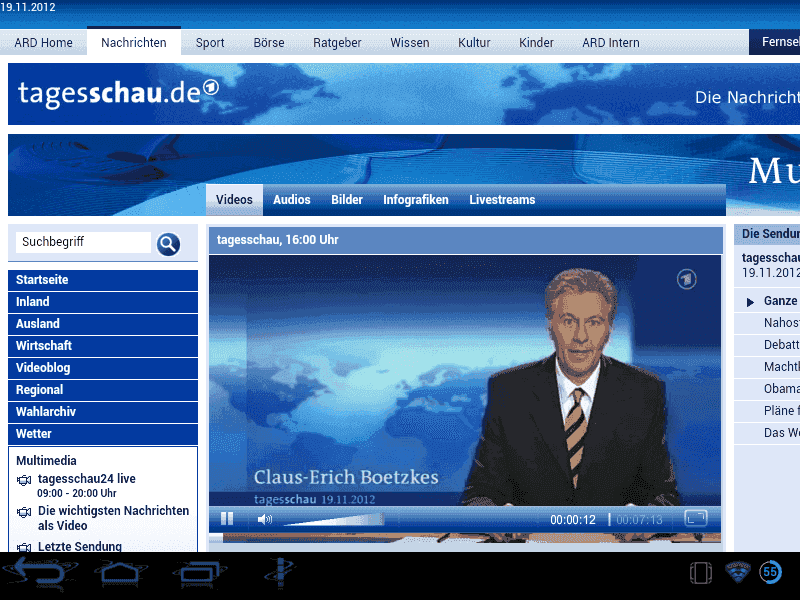This screenshot has width=800, height=600.
Task: Open the Wi-Fi status indicator
Action: coord(738,572)
